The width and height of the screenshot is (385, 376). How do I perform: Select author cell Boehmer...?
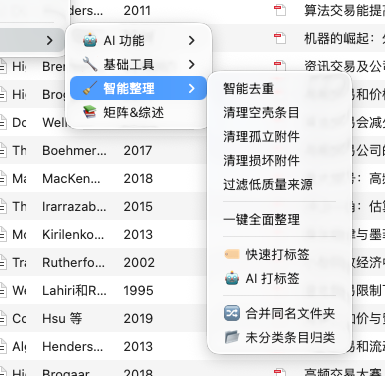[74, 150]
